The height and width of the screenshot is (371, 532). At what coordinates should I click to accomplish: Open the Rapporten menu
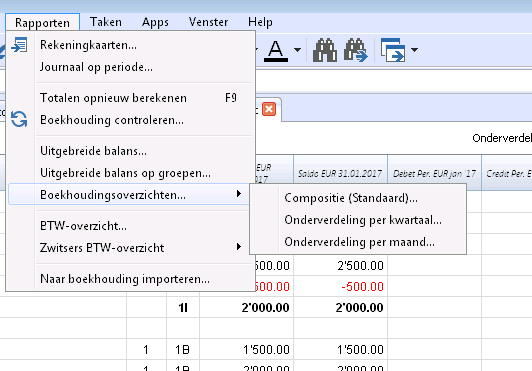tap(42, 22)
